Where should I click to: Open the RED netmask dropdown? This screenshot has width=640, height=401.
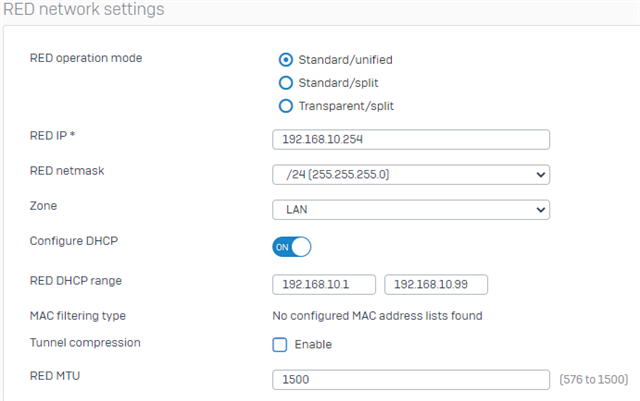click(x=411, y=175)
